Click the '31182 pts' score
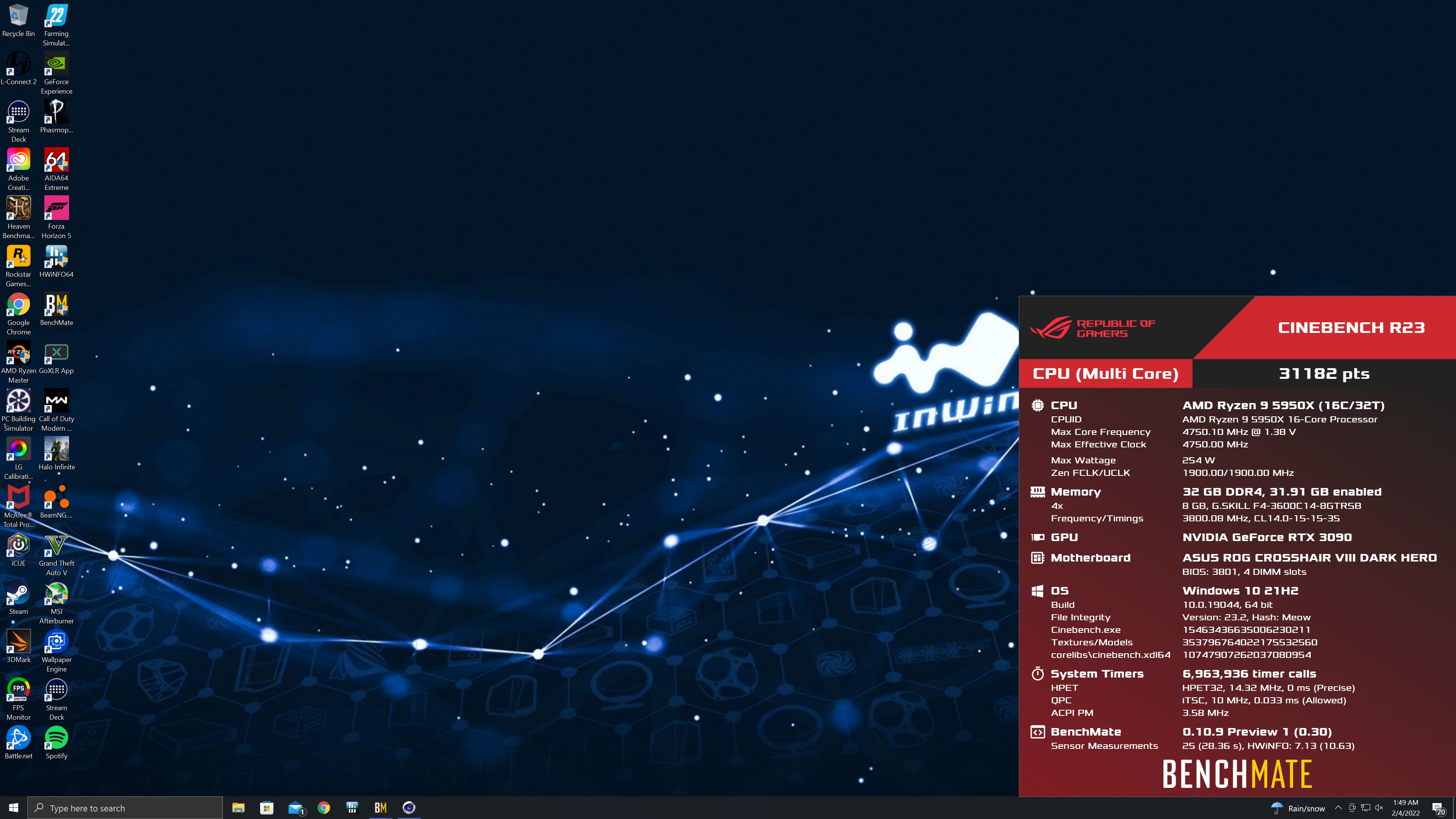 (x=1324, y=373)
